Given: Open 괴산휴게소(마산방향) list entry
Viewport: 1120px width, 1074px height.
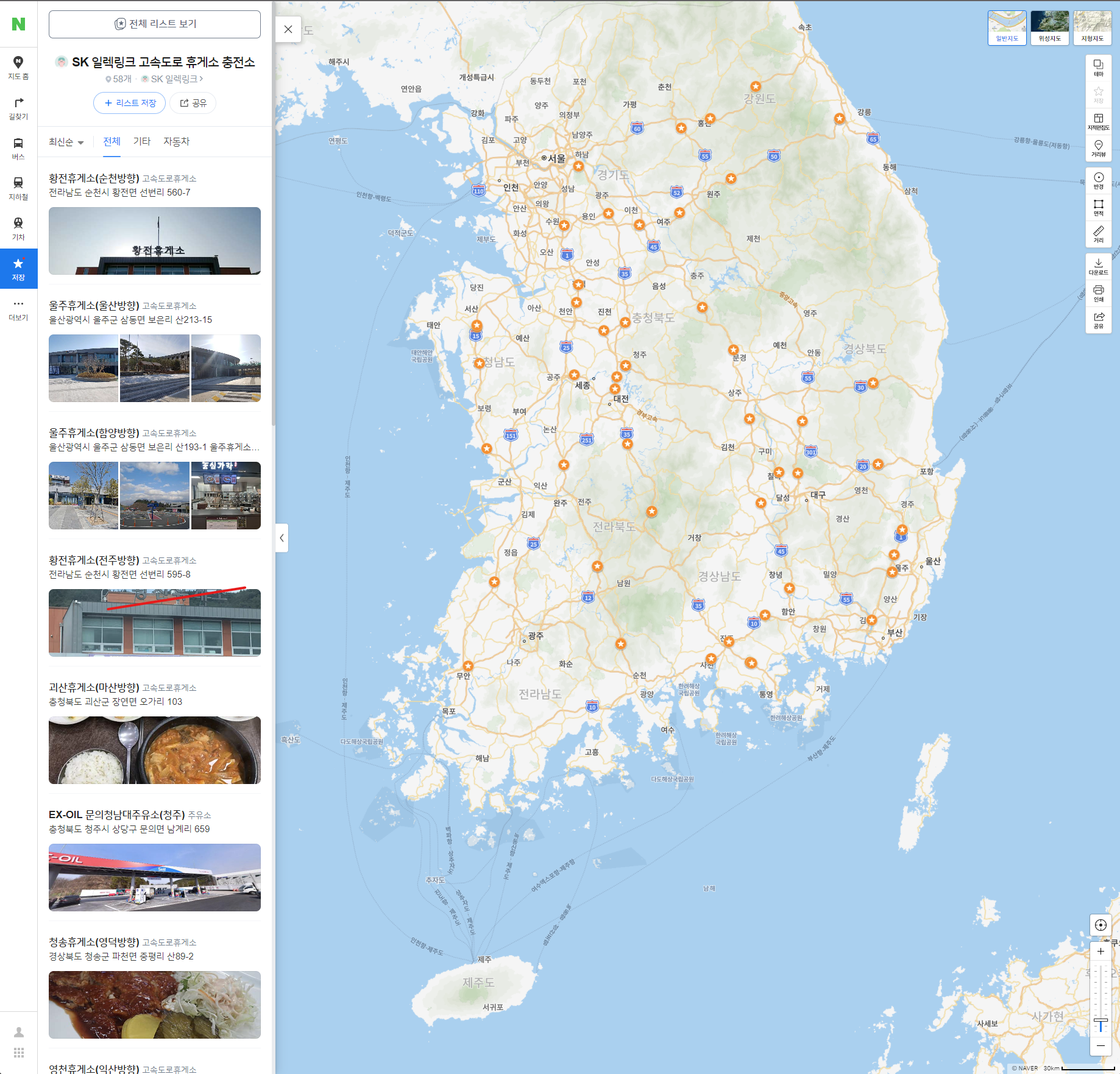Looking at the screenshot, I should click(x=94, y=688).
